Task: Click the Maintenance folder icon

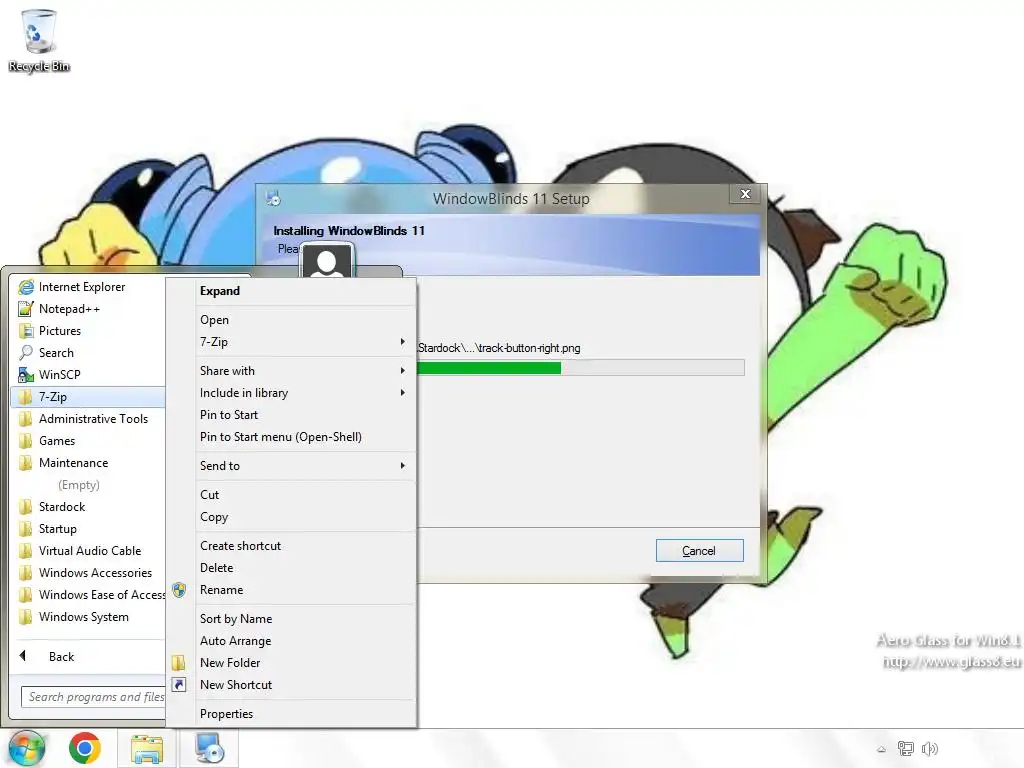Action: click(x=26, y=462)
